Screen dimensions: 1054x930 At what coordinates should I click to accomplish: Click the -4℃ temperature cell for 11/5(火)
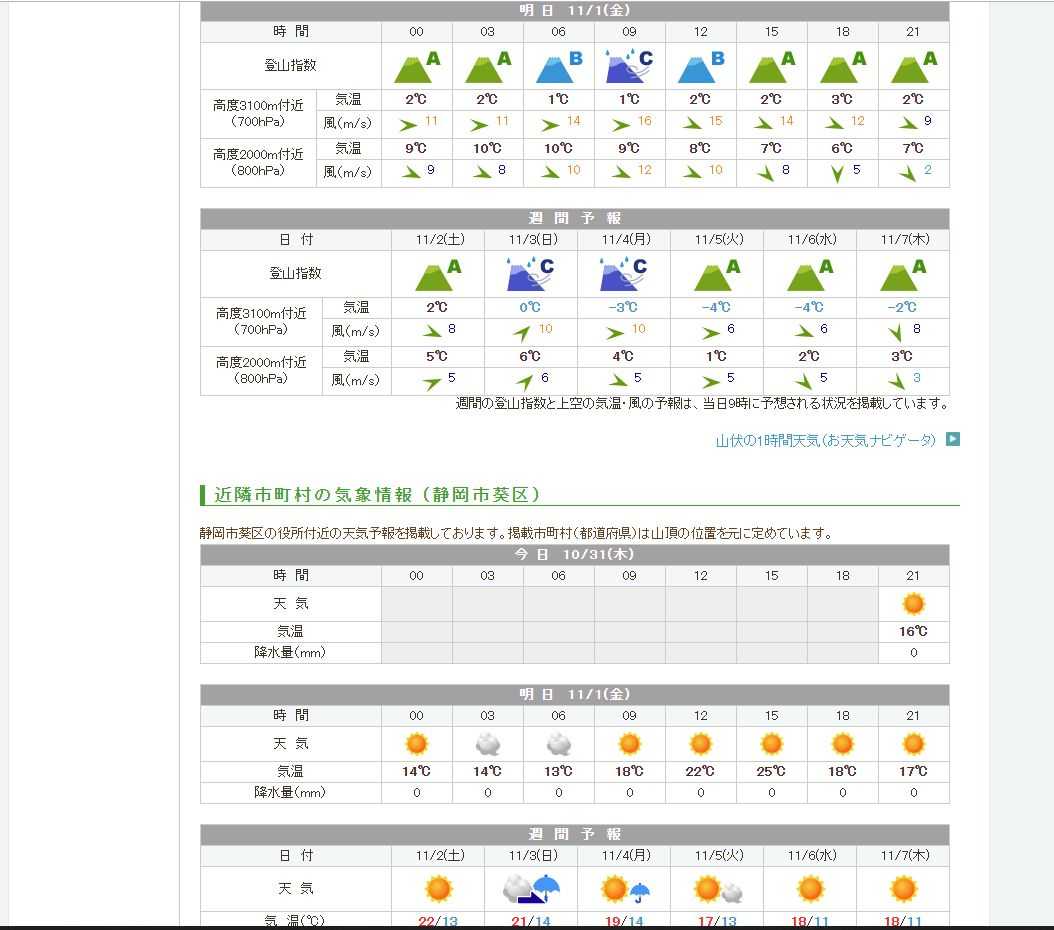(x=716, y=307)
